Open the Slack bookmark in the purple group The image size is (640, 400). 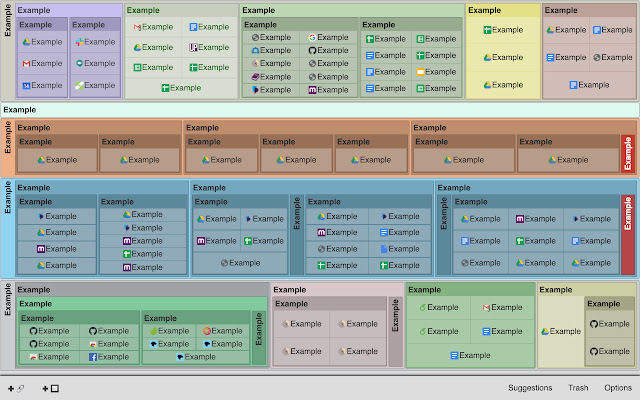pos(95,42)
